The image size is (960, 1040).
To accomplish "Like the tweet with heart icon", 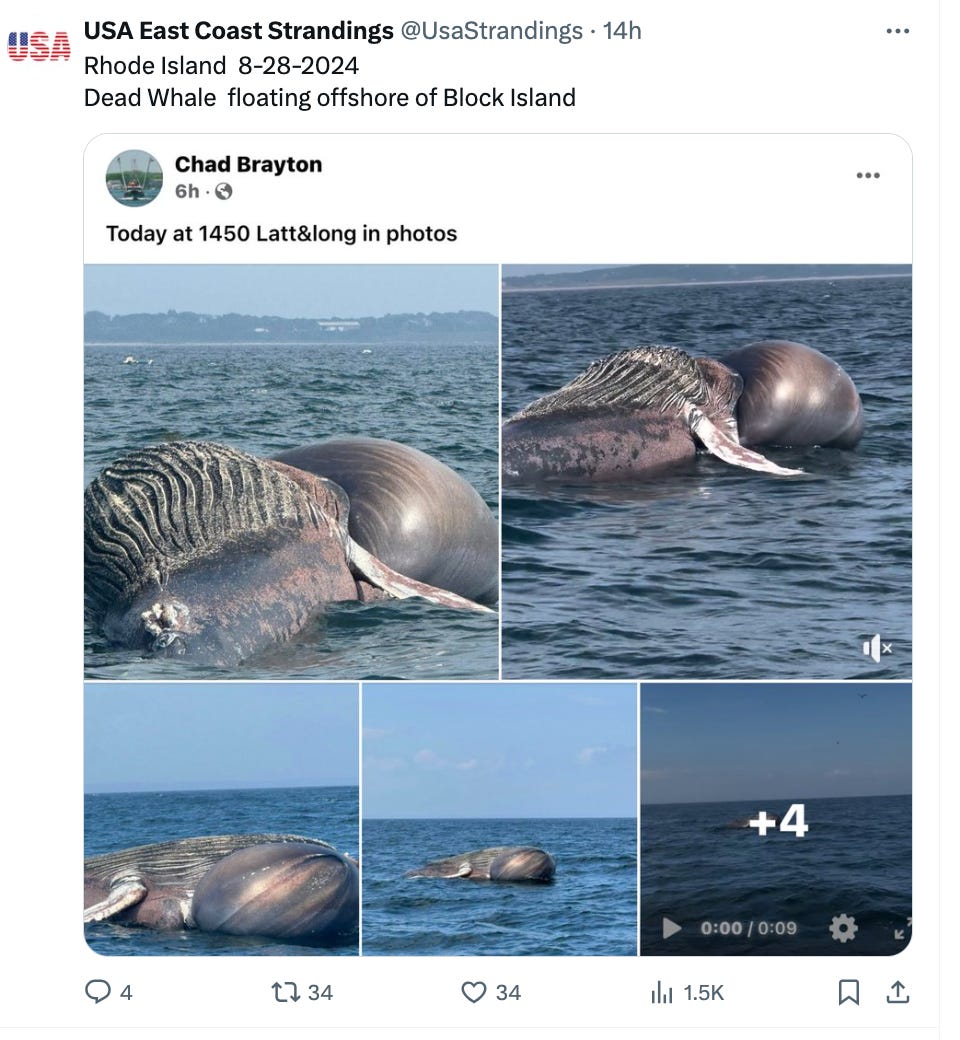I will point(473,992).
